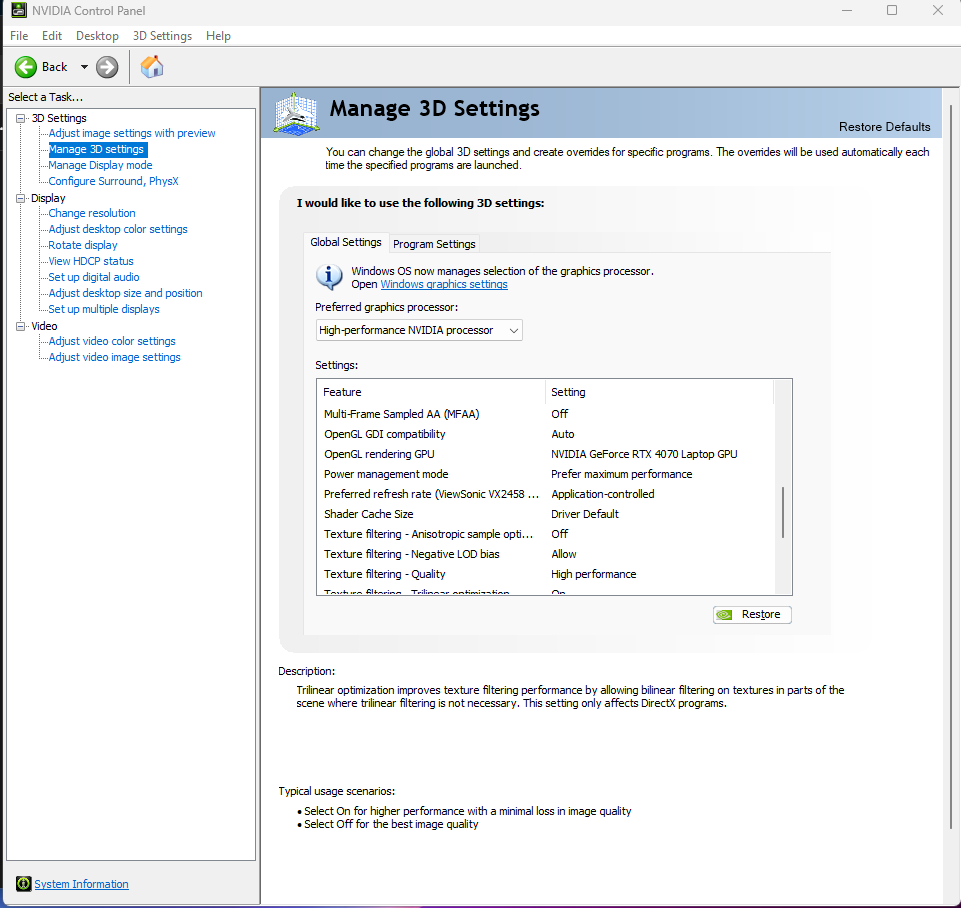The width and height of the screenshot is (961, 908).
Task: Select OpenGL GDI compatibility row
Action: pos(545,434)
